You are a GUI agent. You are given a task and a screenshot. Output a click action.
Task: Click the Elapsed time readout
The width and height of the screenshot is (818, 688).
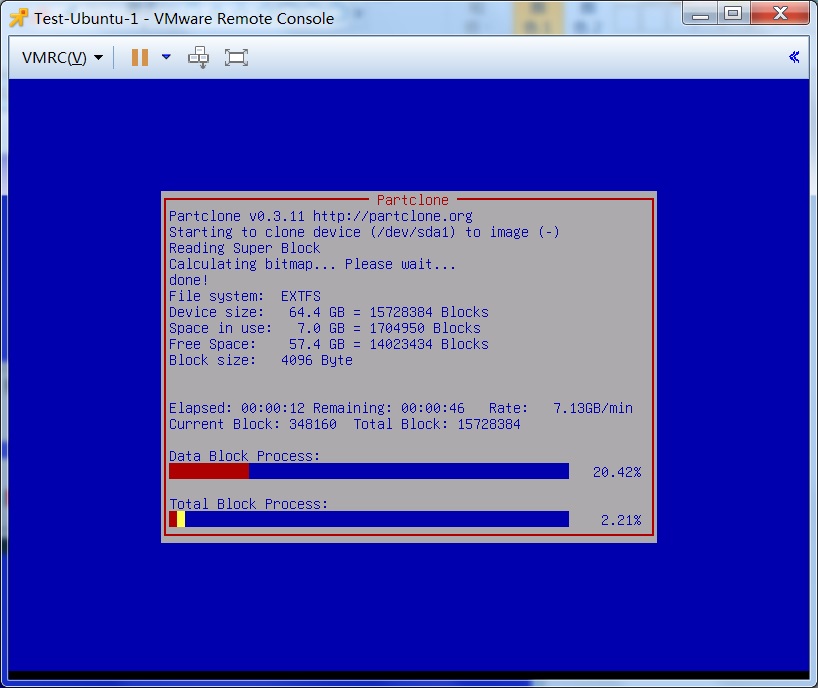point(236,408)
